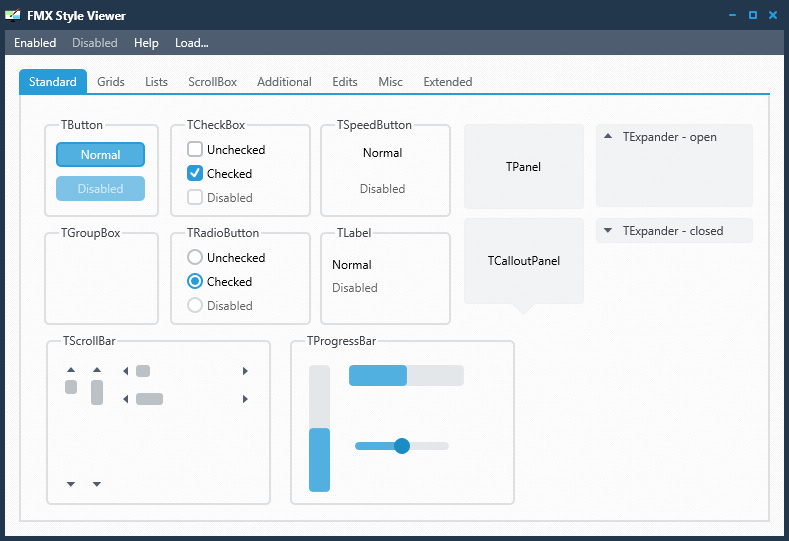Image resolution: width=789 pixels, height=541 pixels.
Task: Click the Disabled checkbox
Action: pos(195,197)
